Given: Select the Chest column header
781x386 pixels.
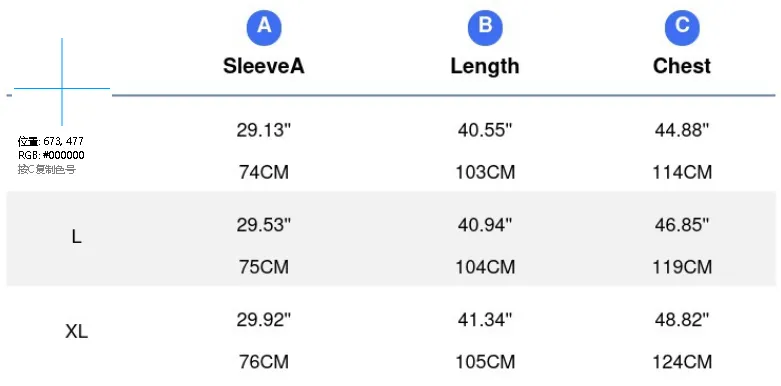Looking at the screenshot, I should [x=682, y=66].
